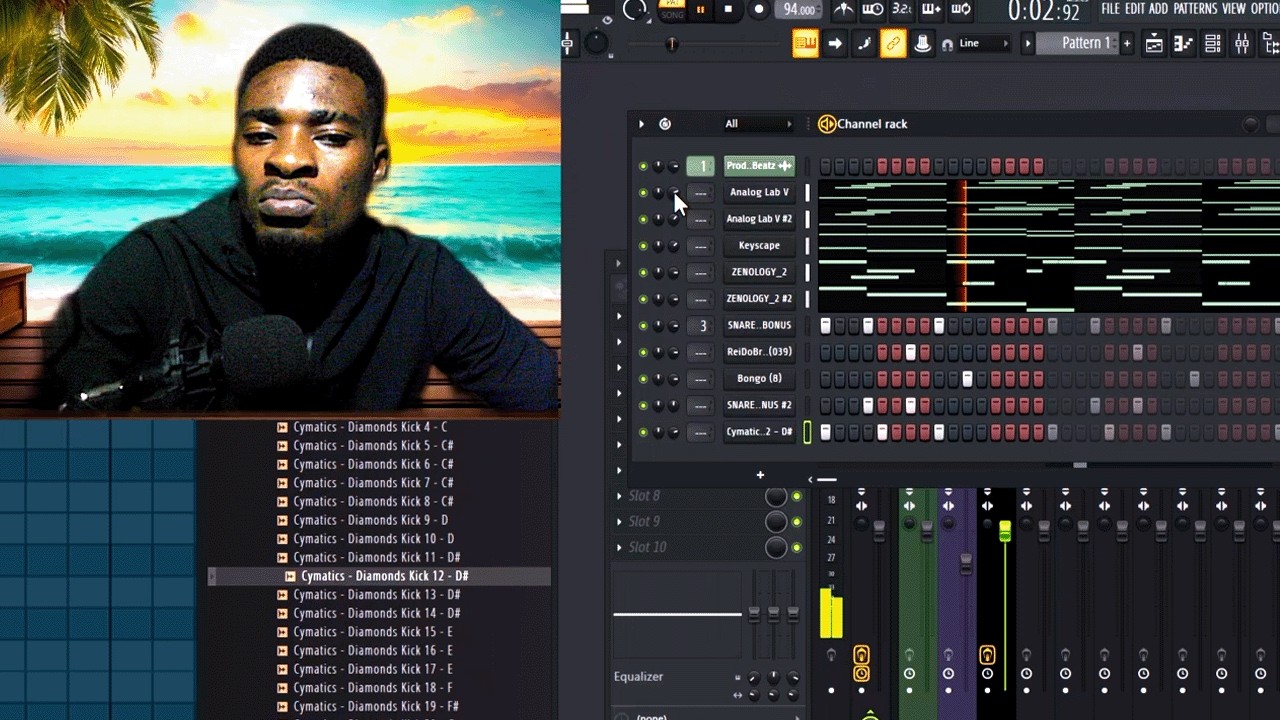Toggle the step editing mode icon
1280x720 pixels.
[864, 43]
